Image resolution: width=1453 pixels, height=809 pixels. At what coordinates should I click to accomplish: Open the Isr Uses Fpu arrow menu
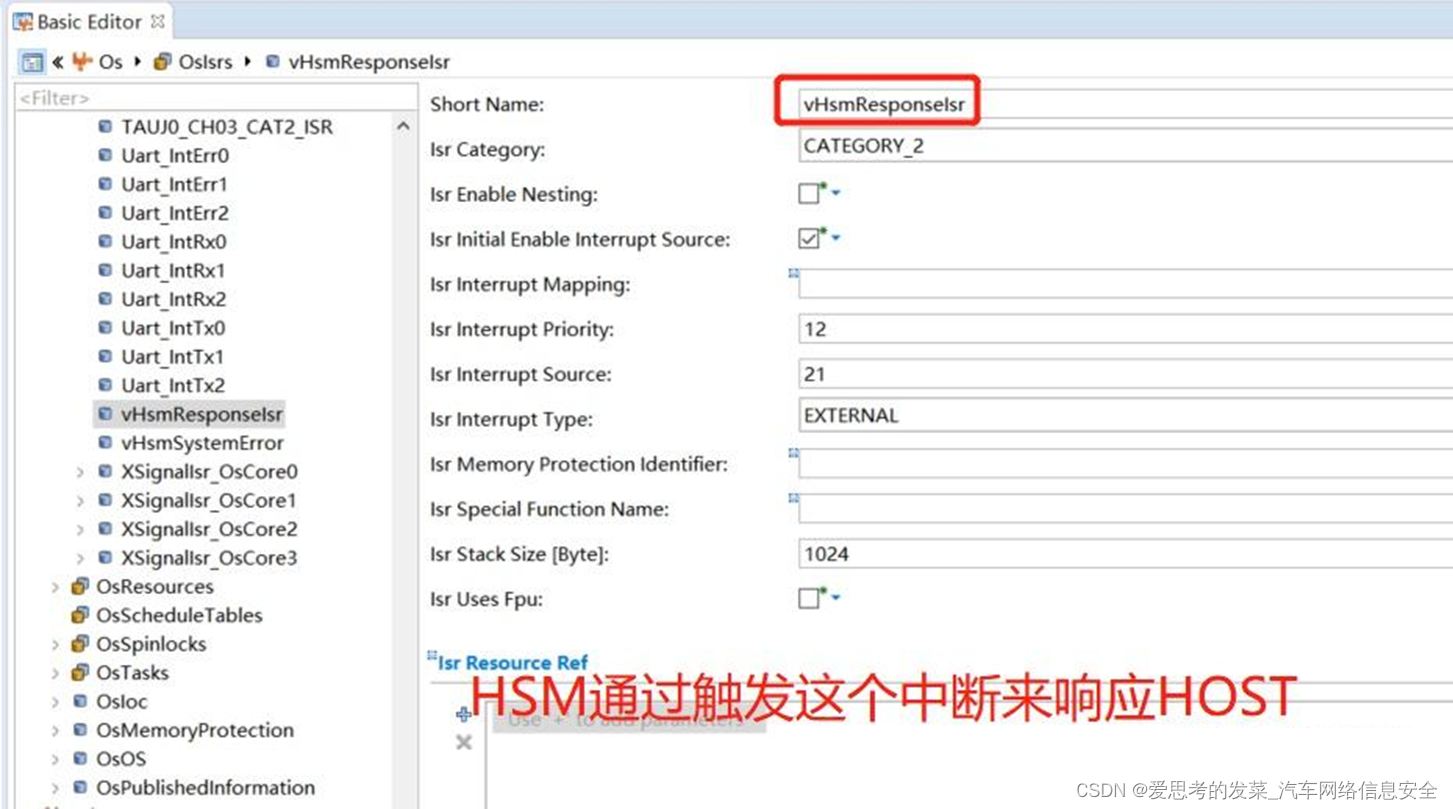pos(836,598)
